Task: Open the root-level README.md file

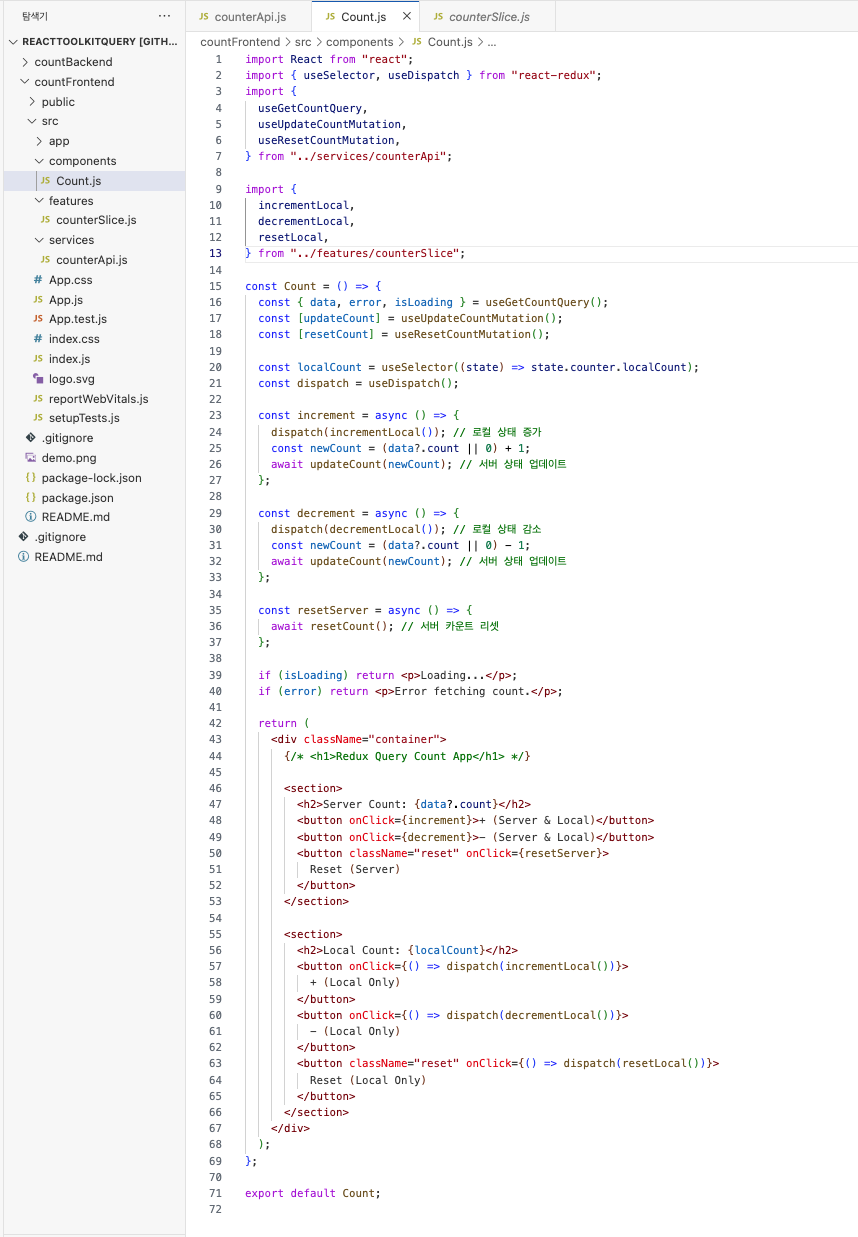Action: 94,557
